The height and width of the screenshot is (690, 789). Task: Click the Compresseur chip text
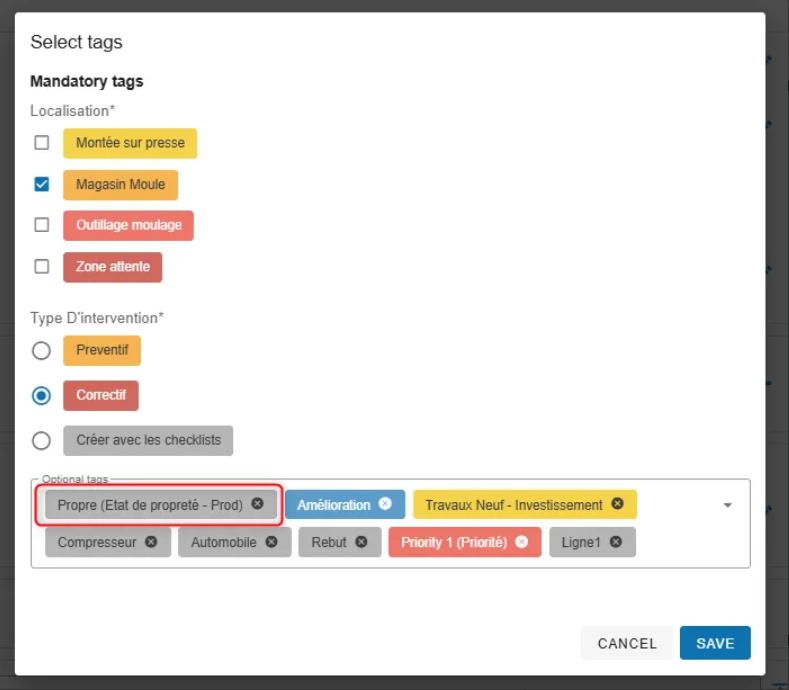pos(97,542)
